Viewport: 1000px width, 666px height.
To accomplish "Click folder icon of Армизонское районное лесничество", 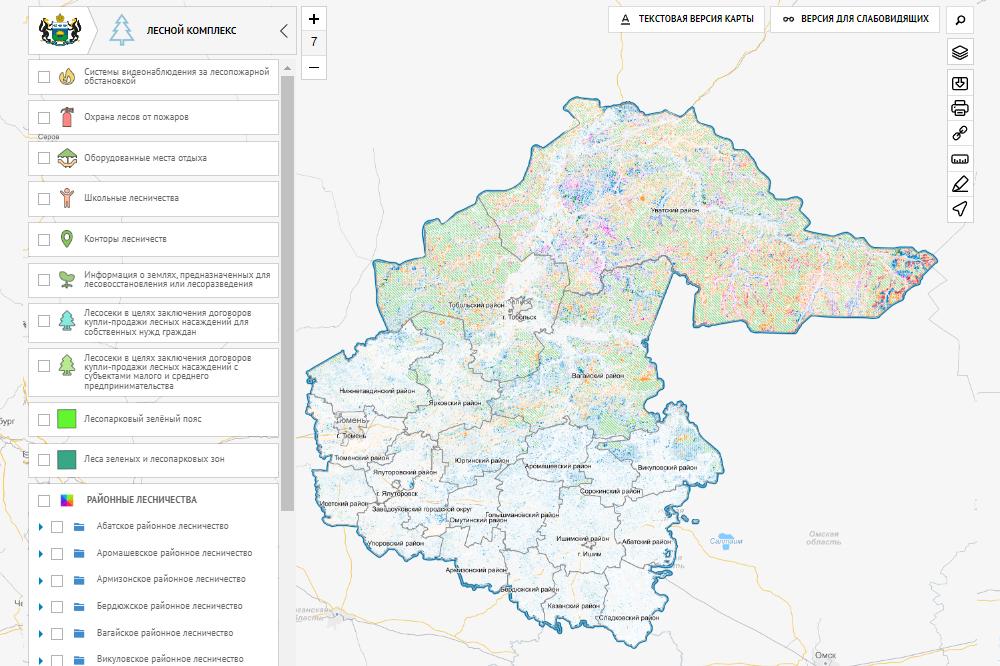I will pyautogui.click(x=79, y=580).
